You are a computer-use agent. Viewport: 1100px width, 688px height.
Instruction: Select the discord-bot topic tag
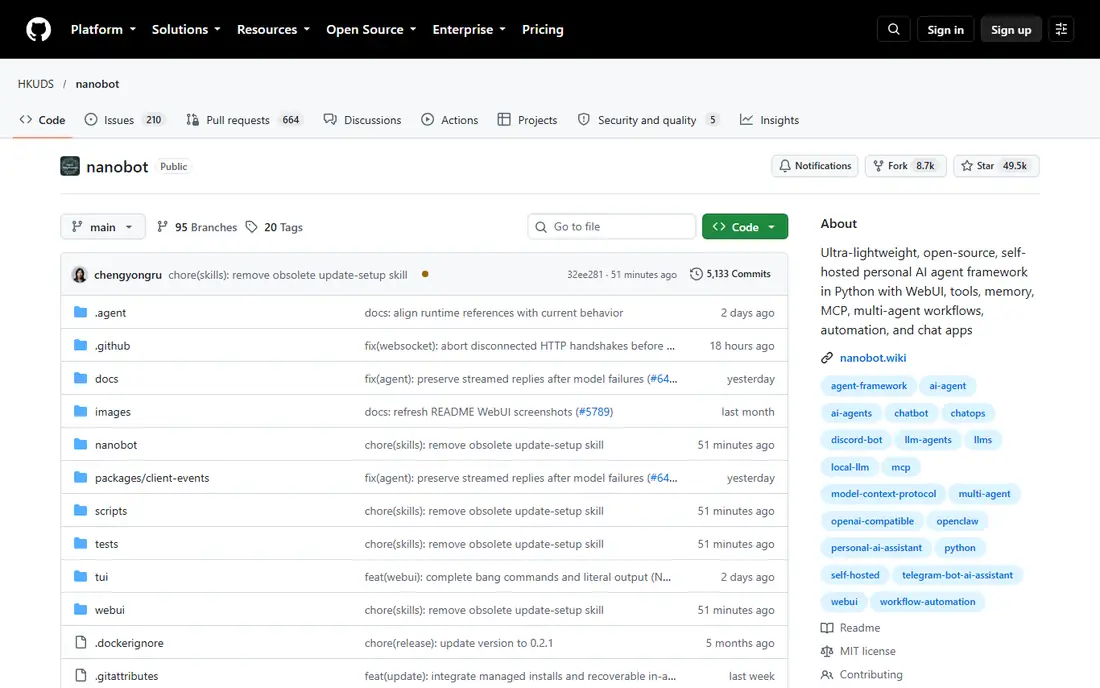(x=857, y=440)
